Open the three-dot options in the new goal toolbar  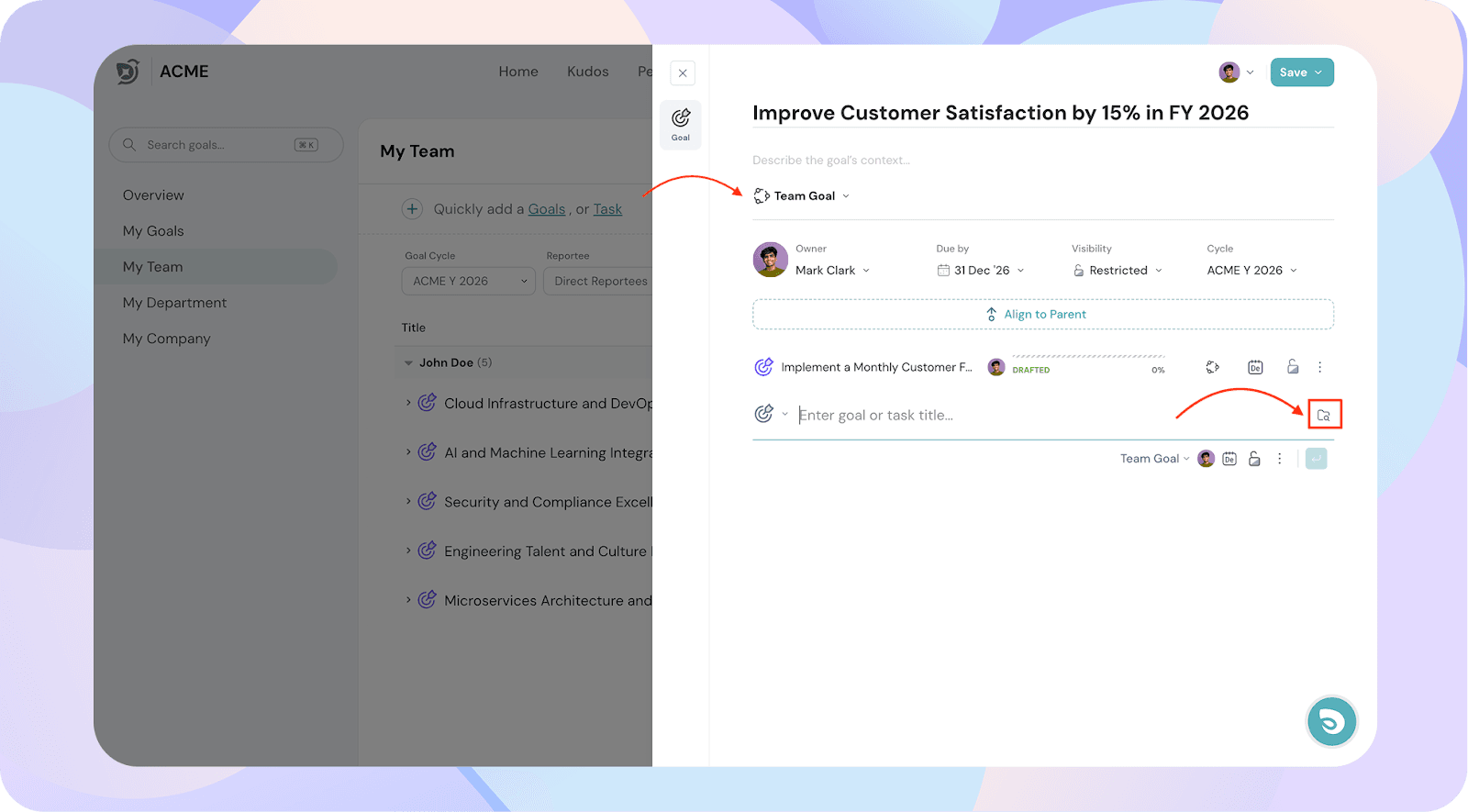(1280, 459)
